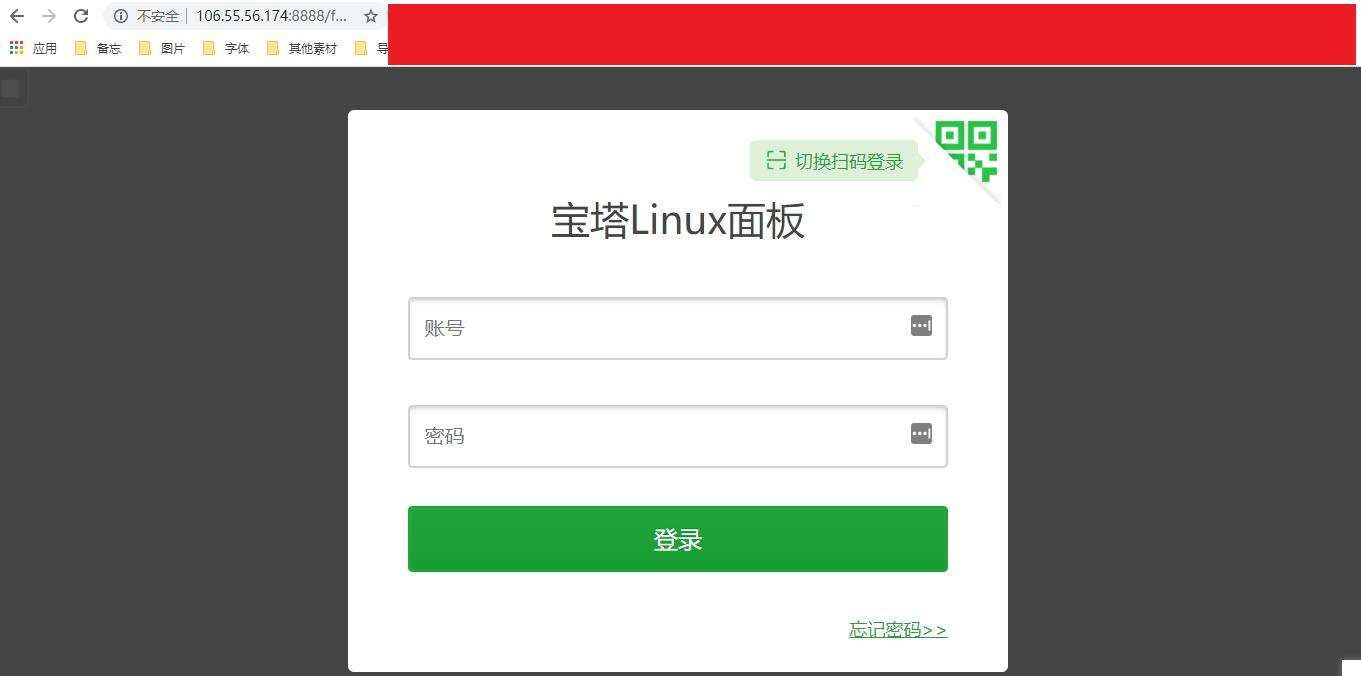Click the QR code login icon
Screen dimensions: 1361x676
click(966, 150)
